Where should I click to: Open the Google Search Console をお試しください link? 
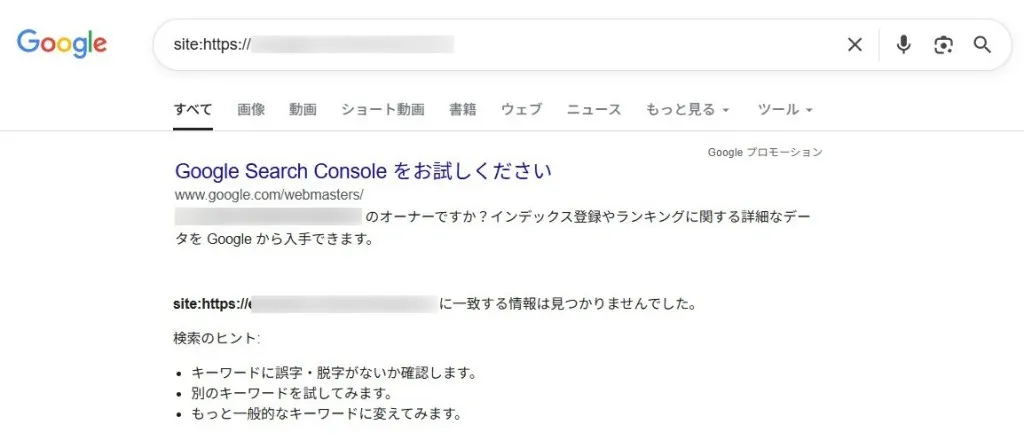coord(363,171)
